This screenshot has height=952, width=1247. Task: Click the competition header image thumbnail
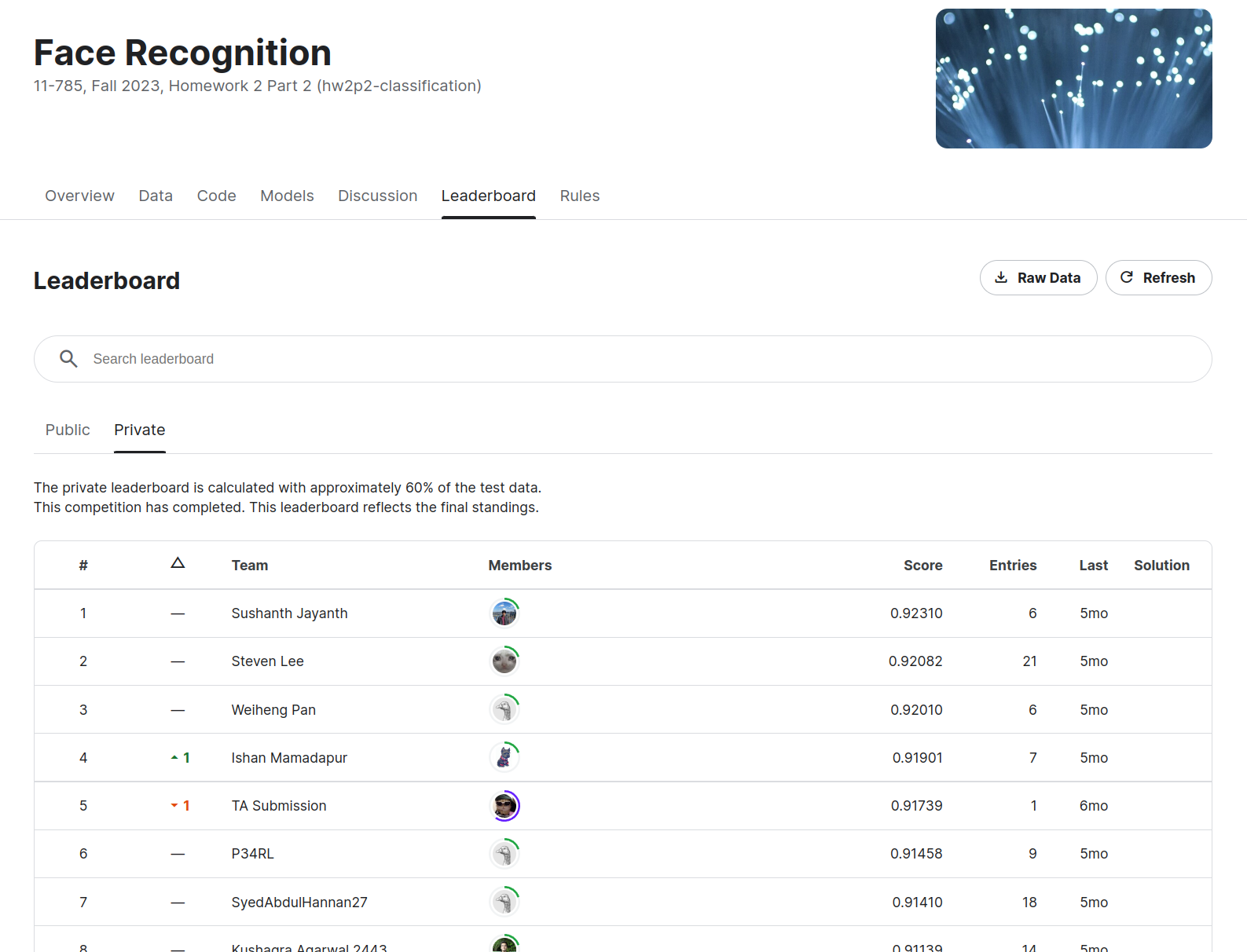coord(1073,79)
